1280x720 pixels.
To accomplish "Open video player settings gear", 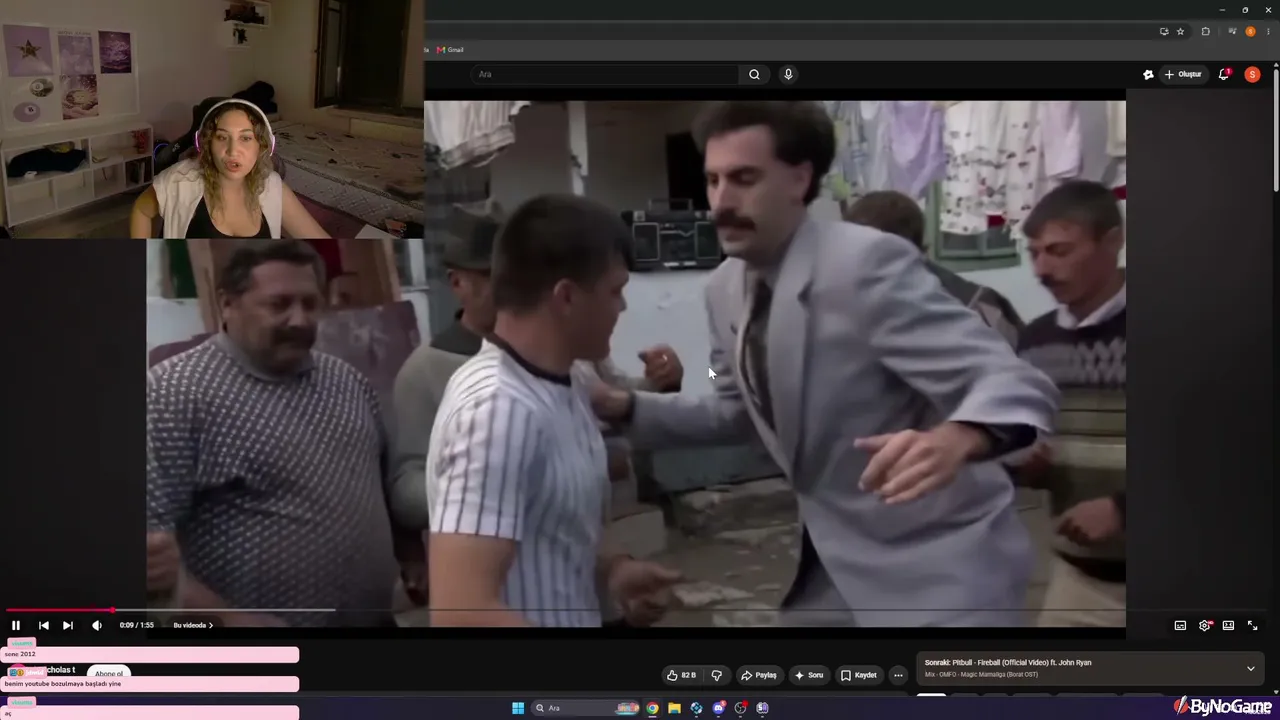I will point(1204,625).
